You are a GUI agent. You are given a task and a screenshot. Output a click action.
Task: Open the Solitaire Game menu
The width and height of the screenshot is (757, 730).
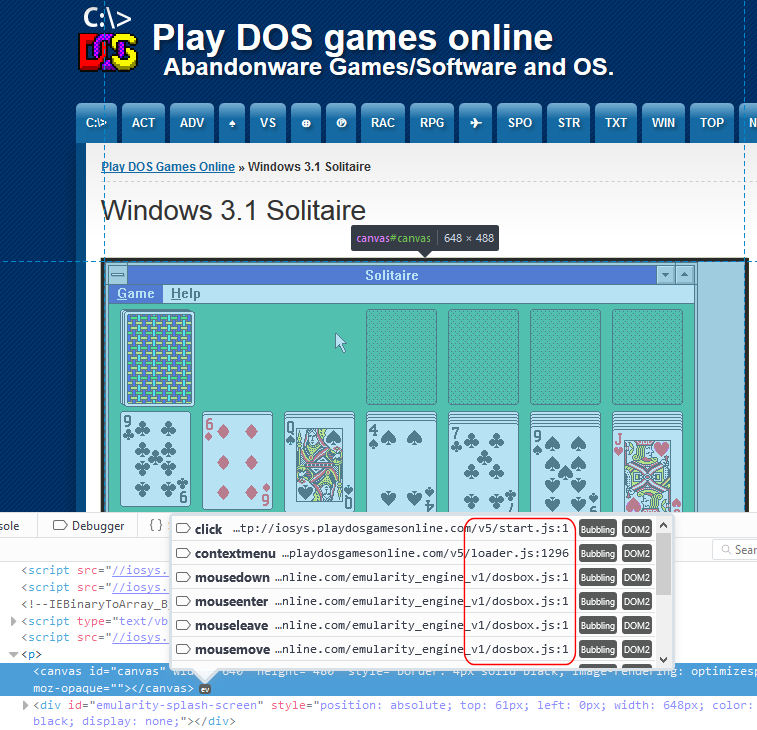(136, 294)
